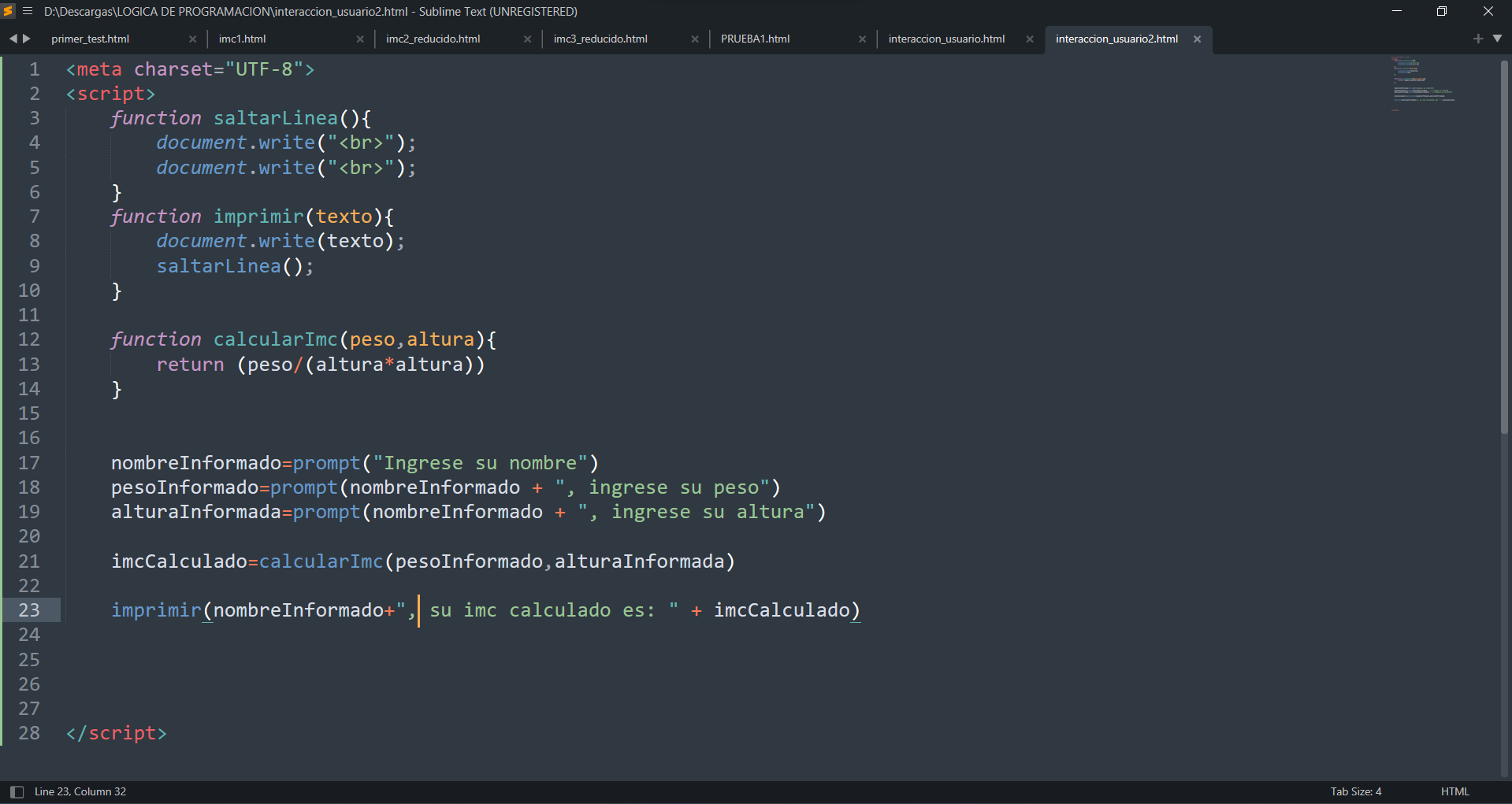Click the minimap code preview

pos(1423,83)
